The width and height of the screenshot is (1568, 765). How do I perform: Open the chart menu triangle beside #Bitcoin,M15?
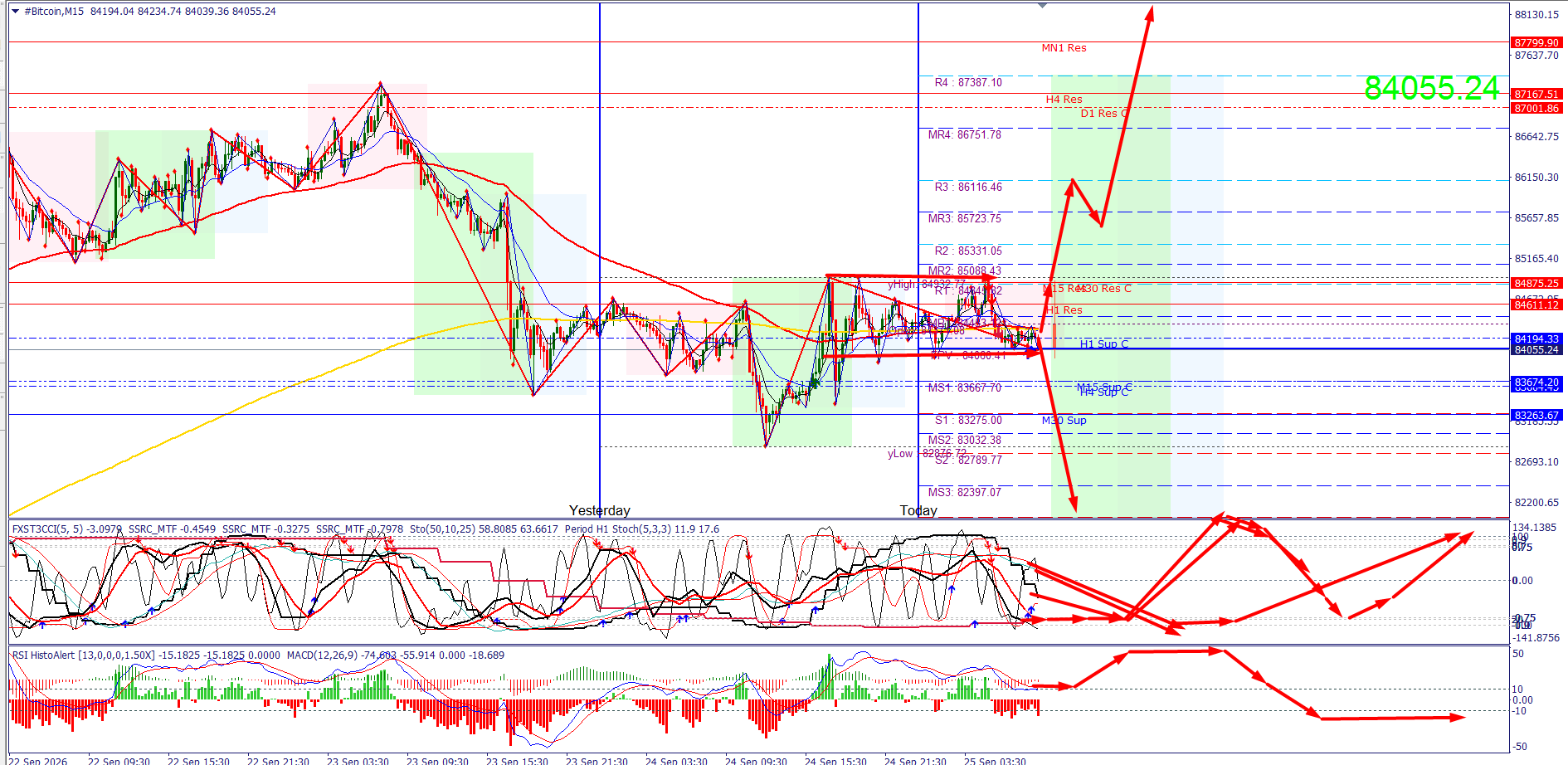pos(15,12)
